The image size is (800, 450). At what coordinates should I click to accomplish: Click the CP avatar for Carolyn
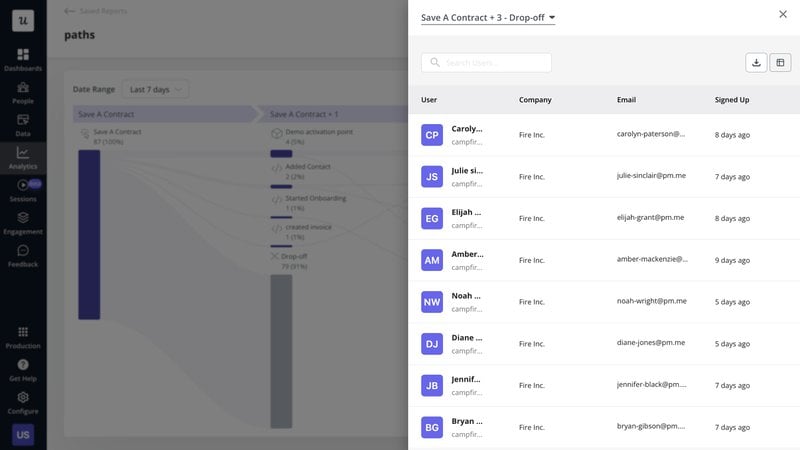tap(432, 135)
